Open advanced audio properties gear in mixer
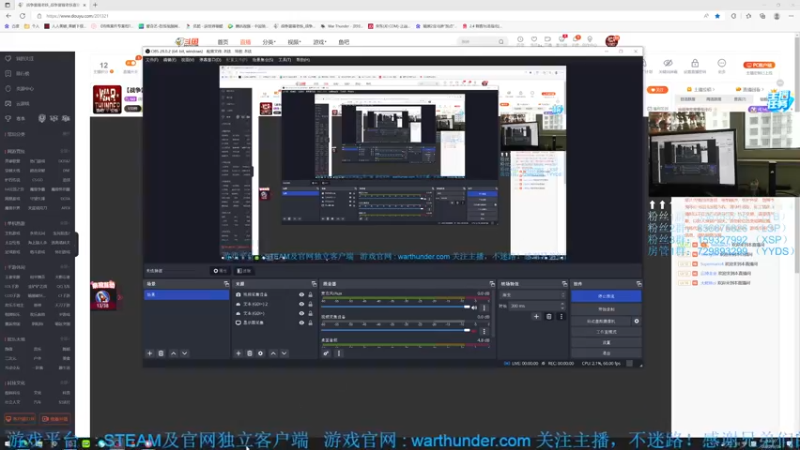Screen dimensions: 800x450 coord(326,353)
